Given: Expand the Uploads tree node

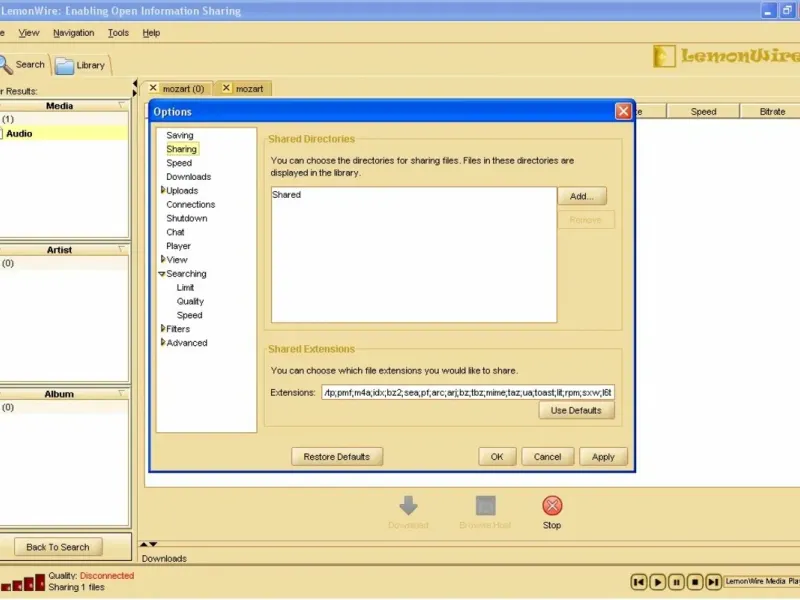Looking at the screenshot, I should (x=163, y=190).
